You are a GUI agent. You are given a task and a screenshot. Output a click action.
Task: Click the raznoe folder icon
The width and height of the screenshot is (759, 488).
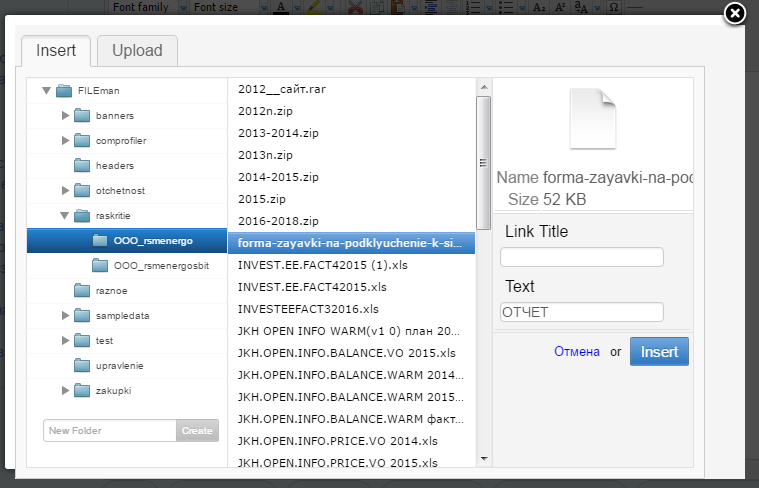(82, 290)
